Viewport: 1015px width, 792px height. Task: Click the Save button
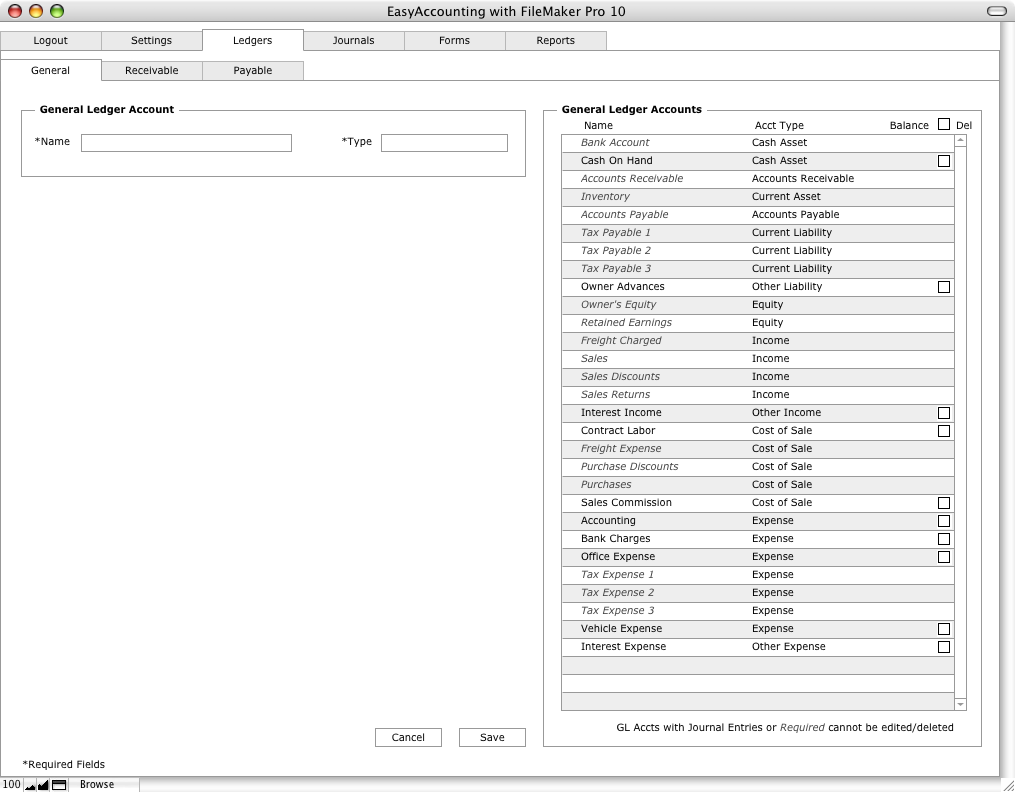coord(492,738)
